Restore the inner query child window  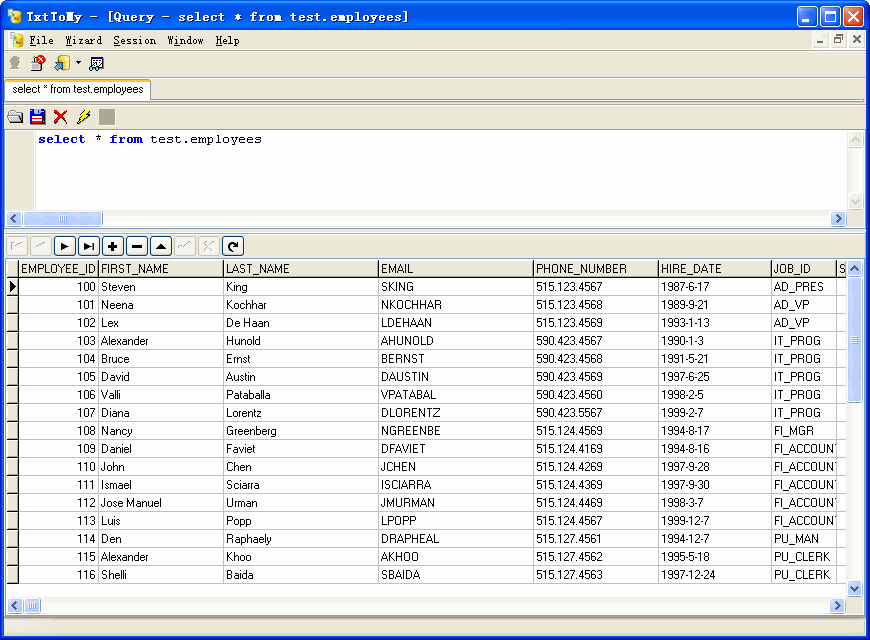(x=838, y=39)
